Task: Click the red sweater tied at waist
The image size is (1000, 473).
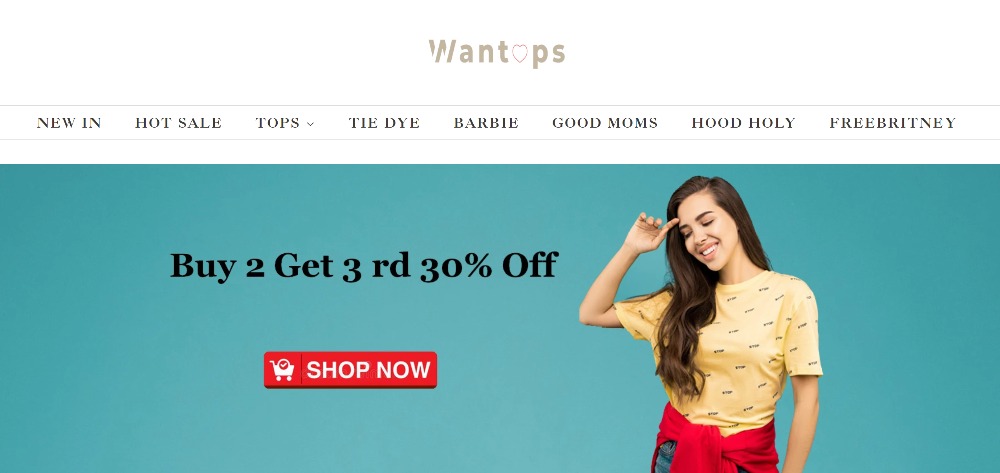Action: pos(716,440)
